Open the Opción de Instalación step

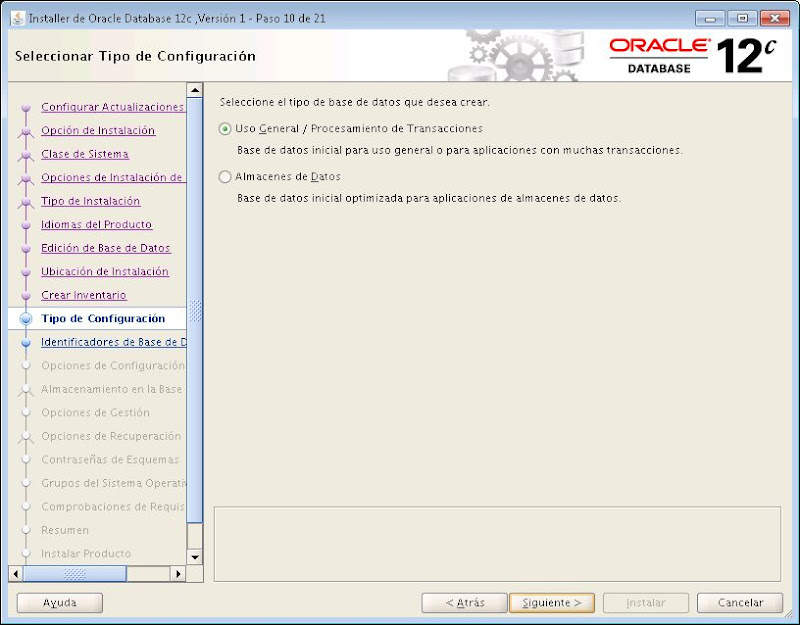pos(98,130)
